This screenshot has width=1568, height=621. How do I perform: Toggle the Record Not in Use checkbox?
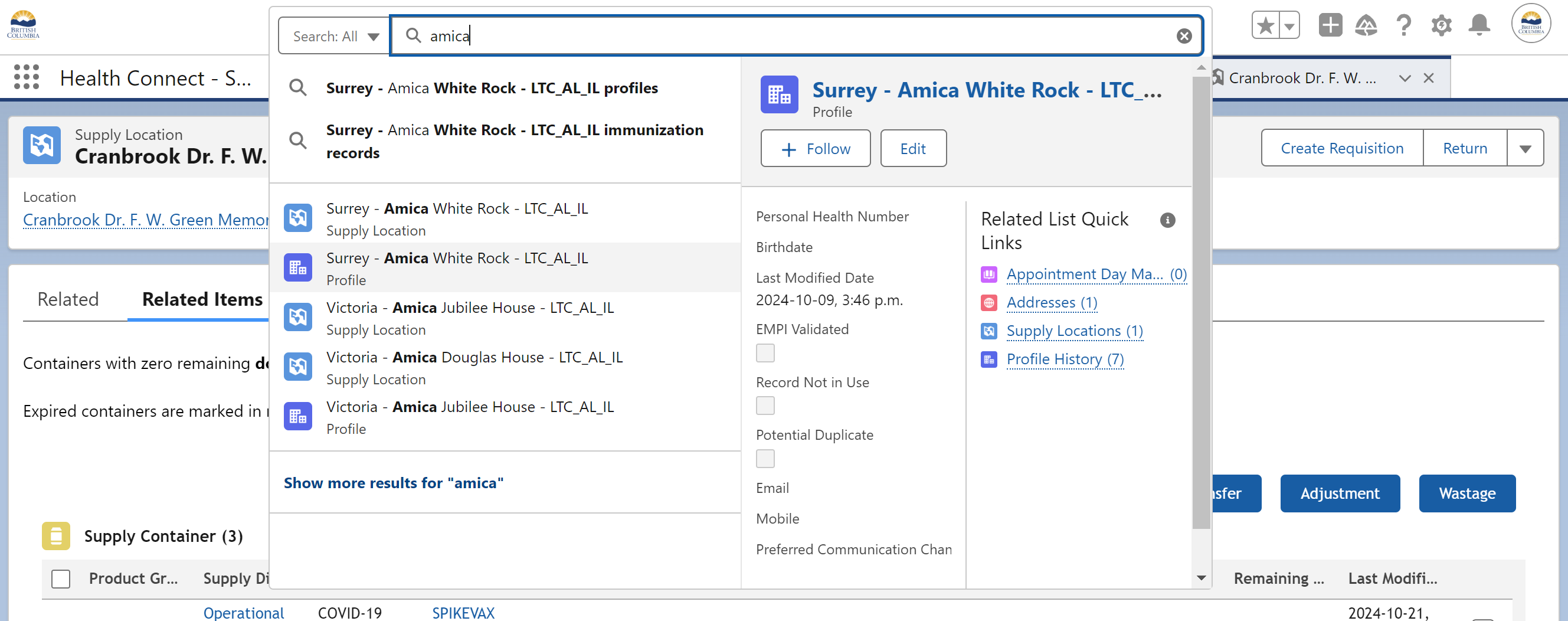(x=765, y=406)
